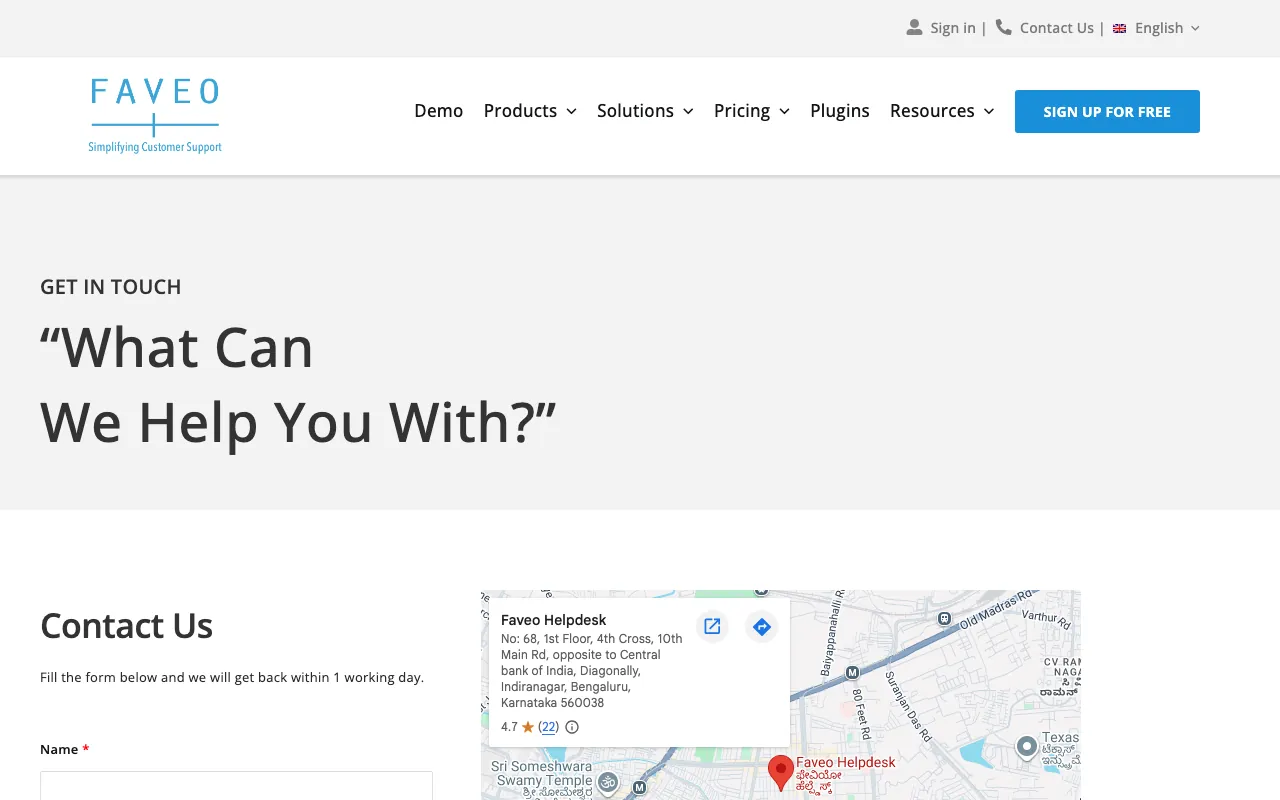Viewport: 1280px width, 800px height.
Task: Open the Plugins menu item
Action: tap(840, 111)
